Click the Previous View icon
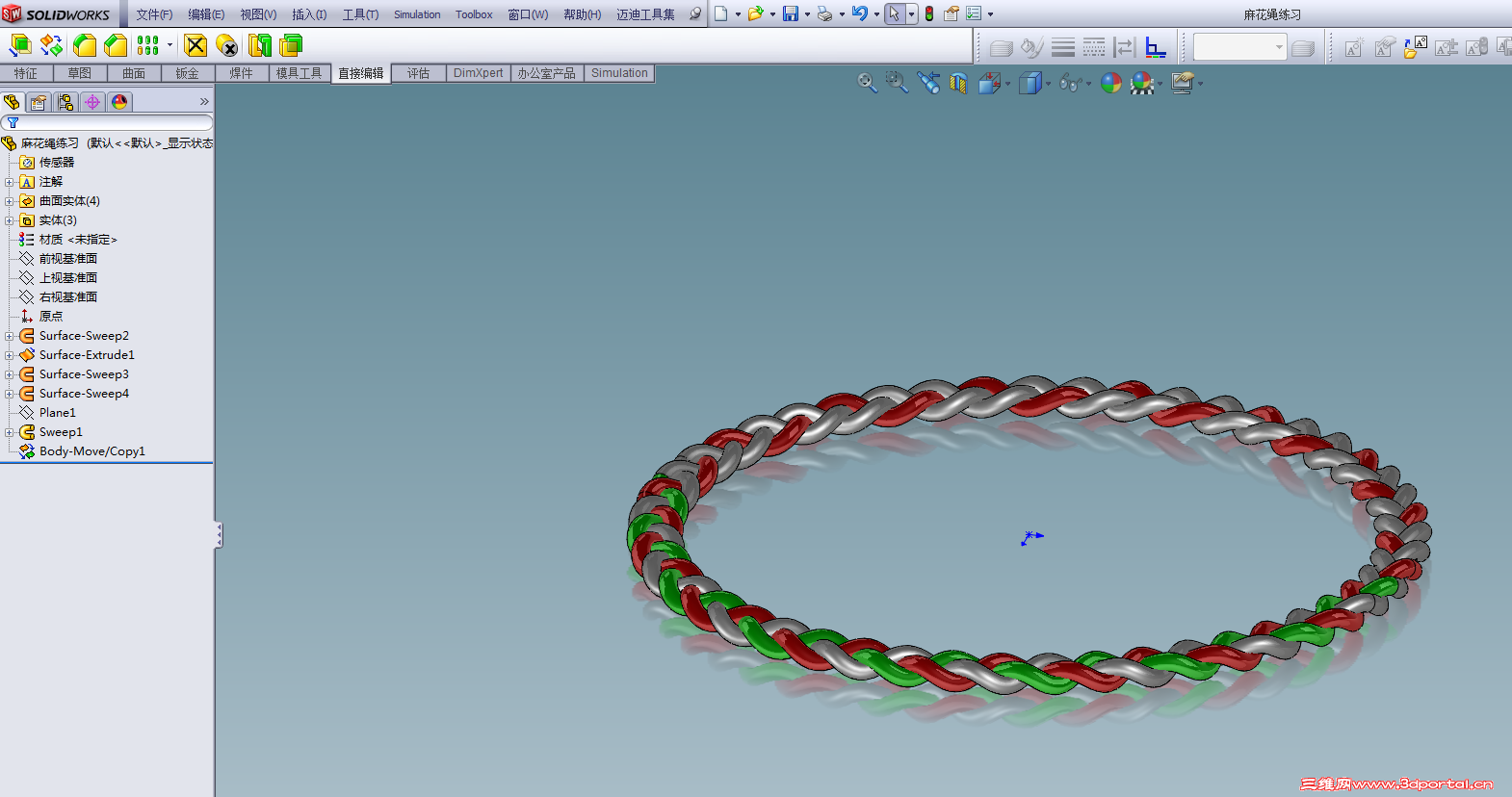Viewport: 1512px width, 797px height. click(x=928, y=84)
